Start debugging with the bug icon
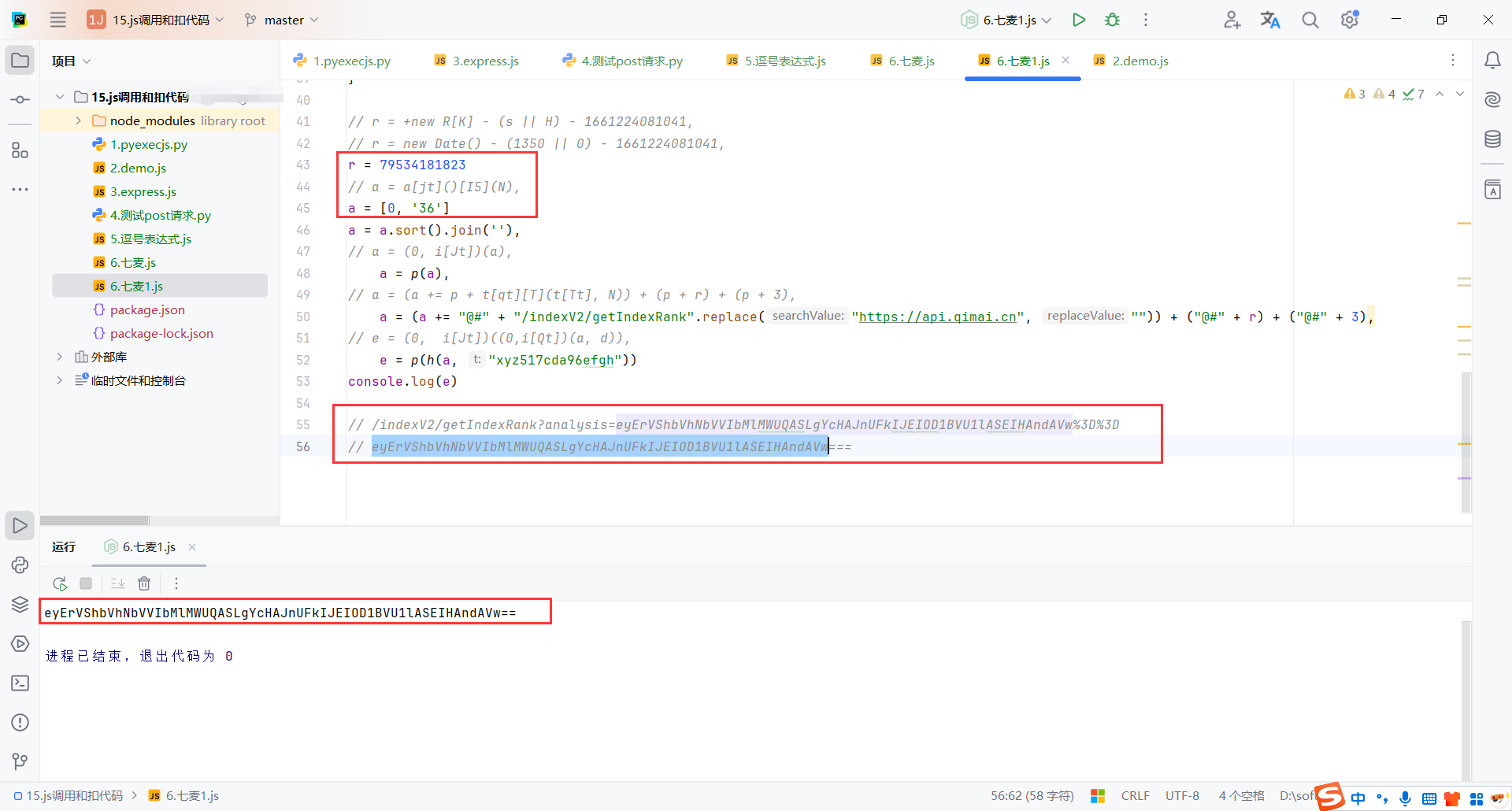Screen dimensions: 1512x811 [x=1112, y=20]
